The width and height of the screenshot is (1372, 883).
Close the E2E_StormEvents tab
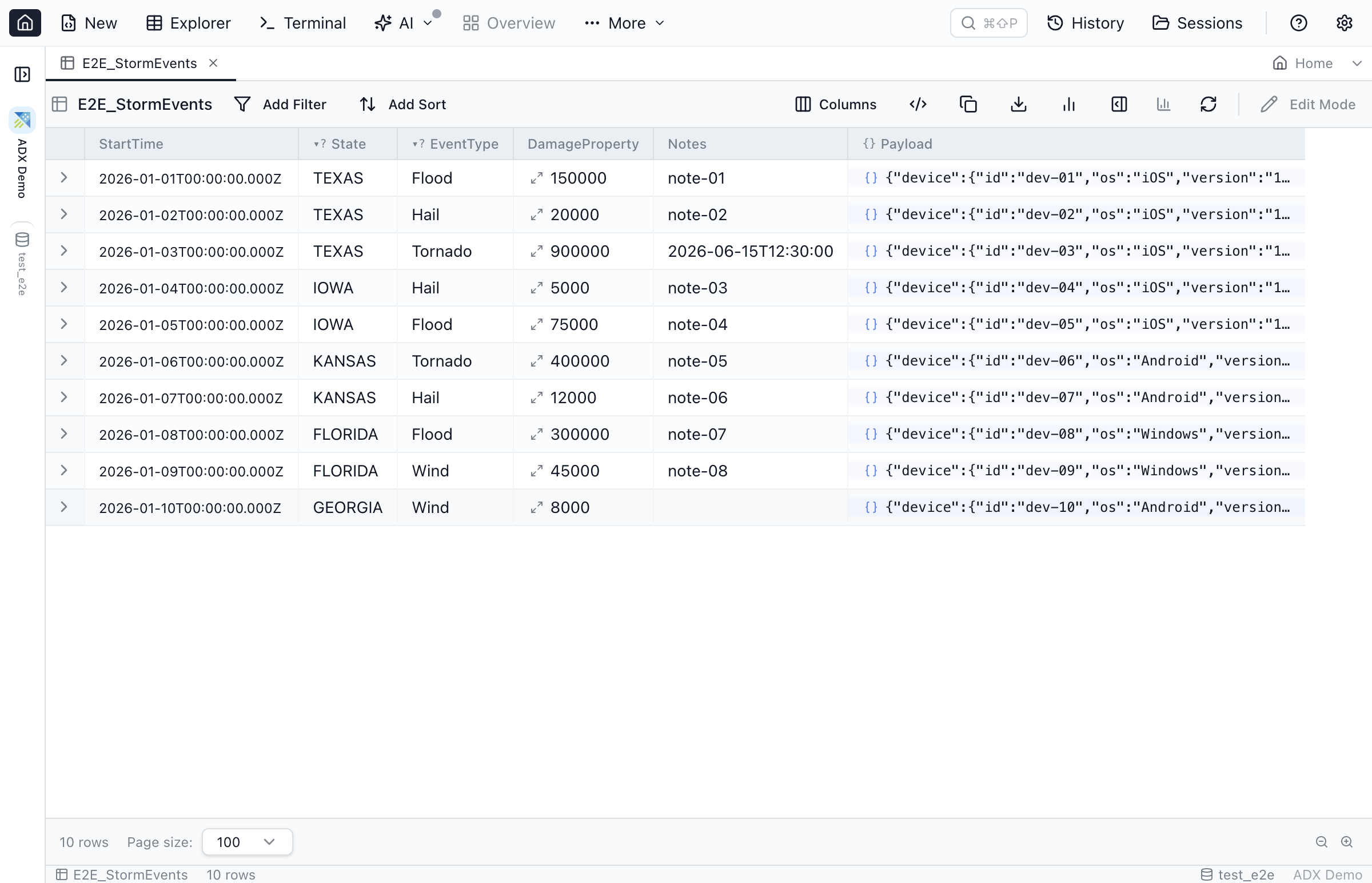[213, 63]
